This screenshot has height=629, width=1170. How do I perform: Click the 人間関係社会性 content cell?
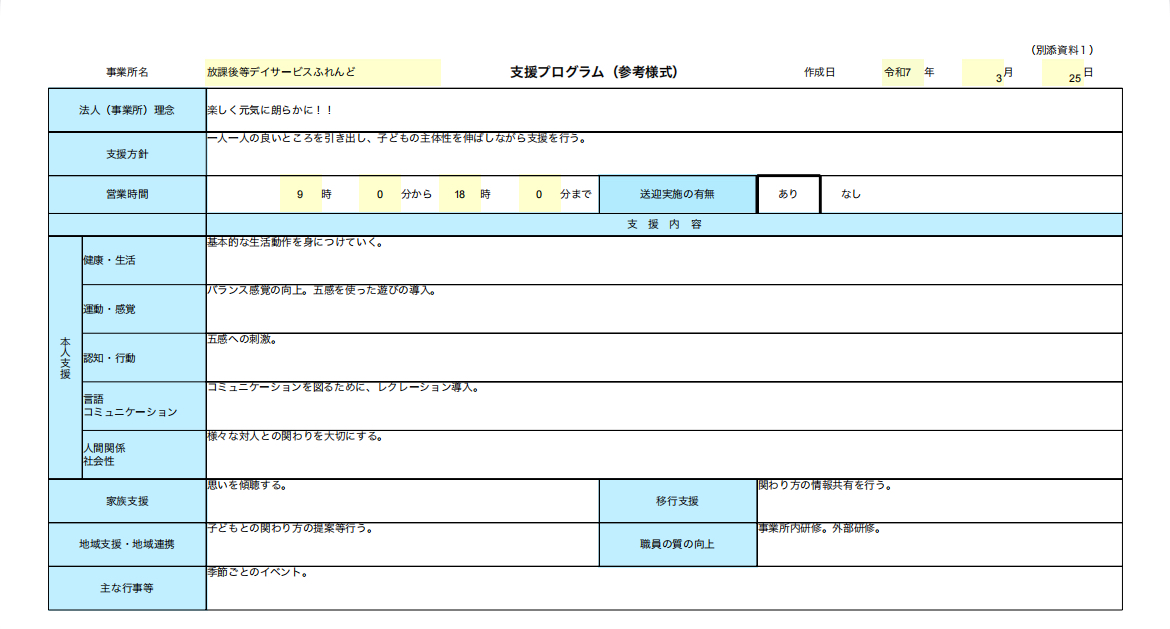click(x=664, y=455)
